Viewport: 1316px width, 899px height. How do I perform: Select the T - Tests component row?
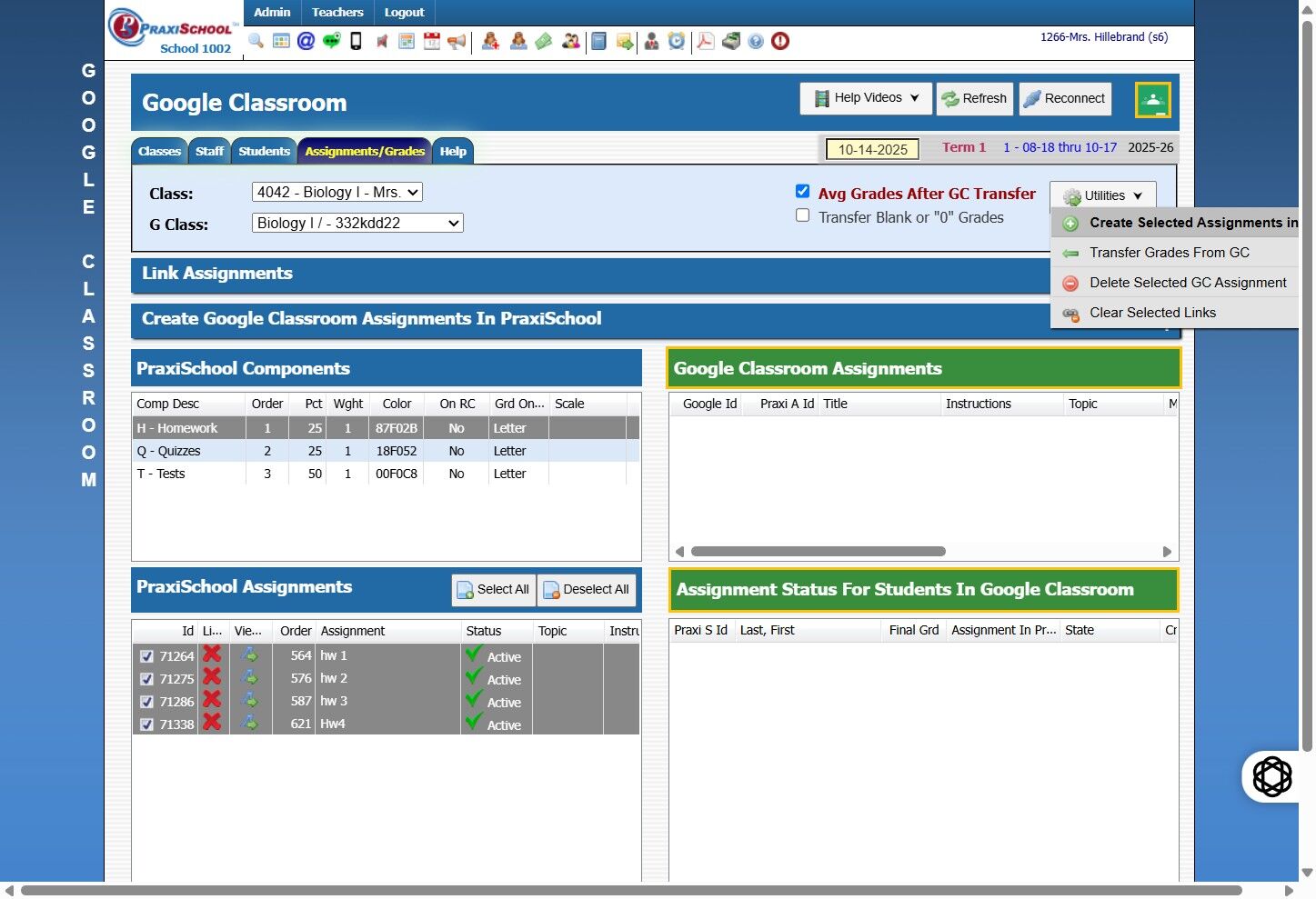click(x=386, y=474)
